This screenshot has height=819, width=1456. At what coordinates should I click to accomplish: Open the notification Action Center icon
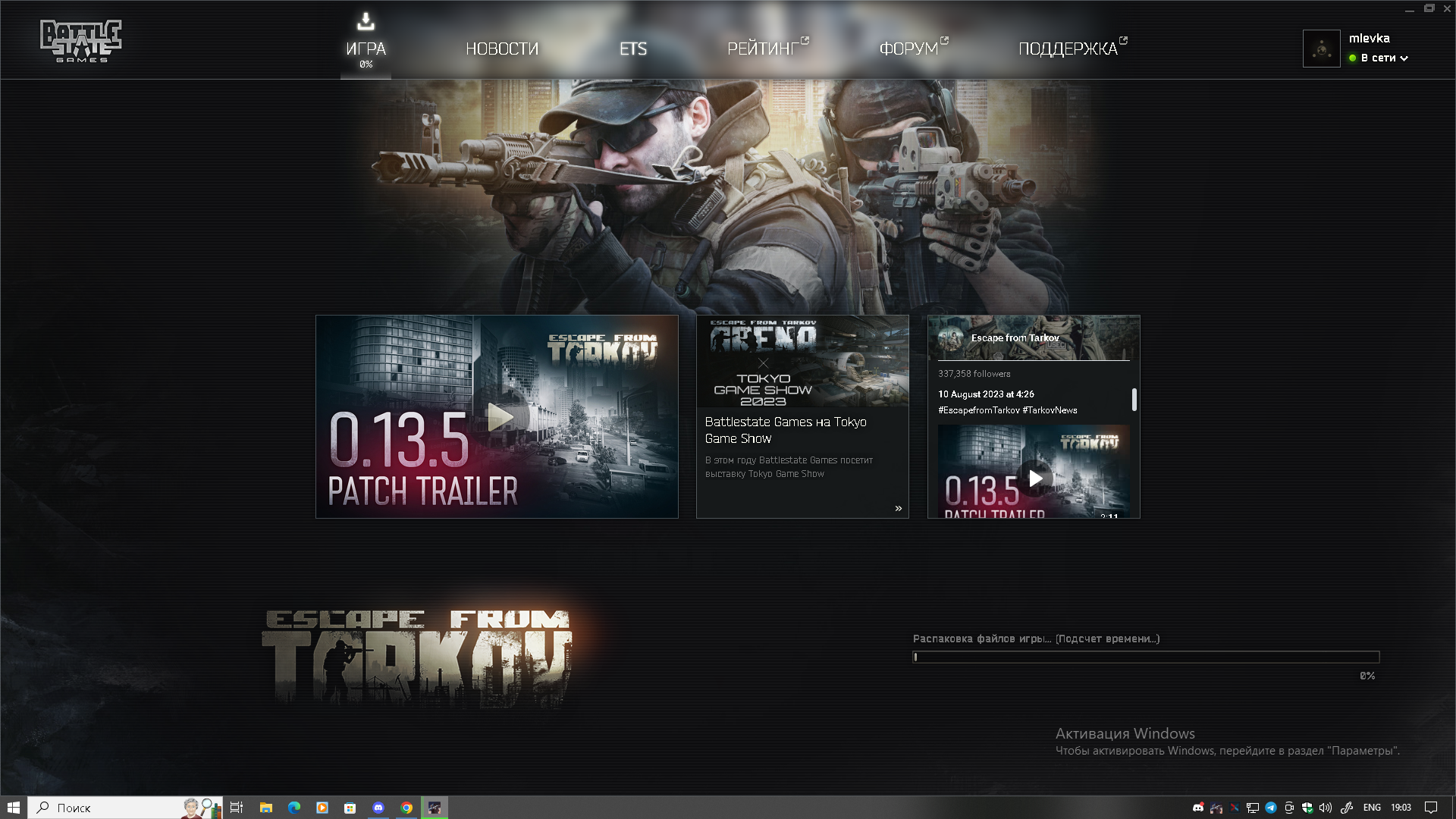click(x=1431, y=808)
